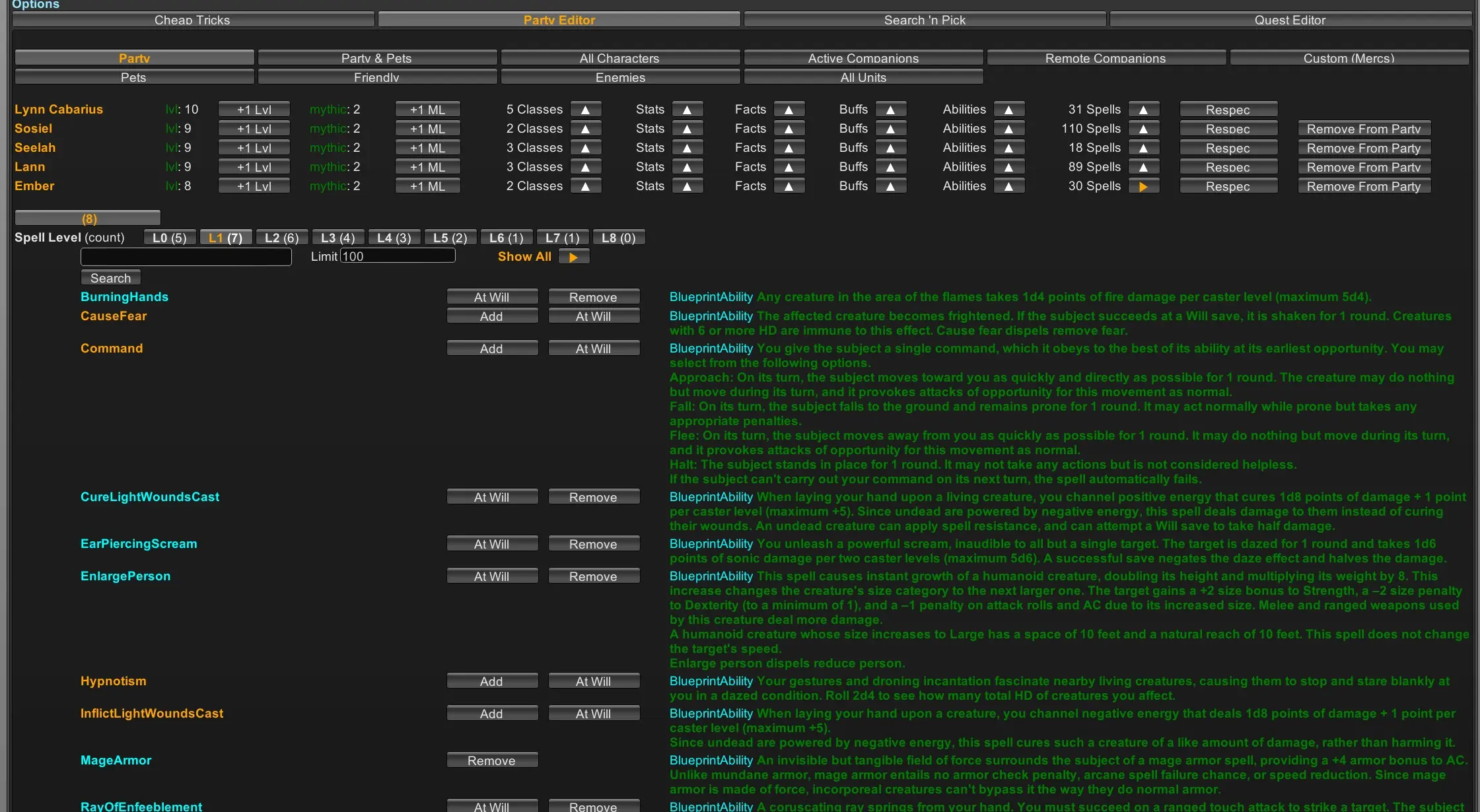
Task: Click Respec for Seelah
Action: [x=1228, y=149]
